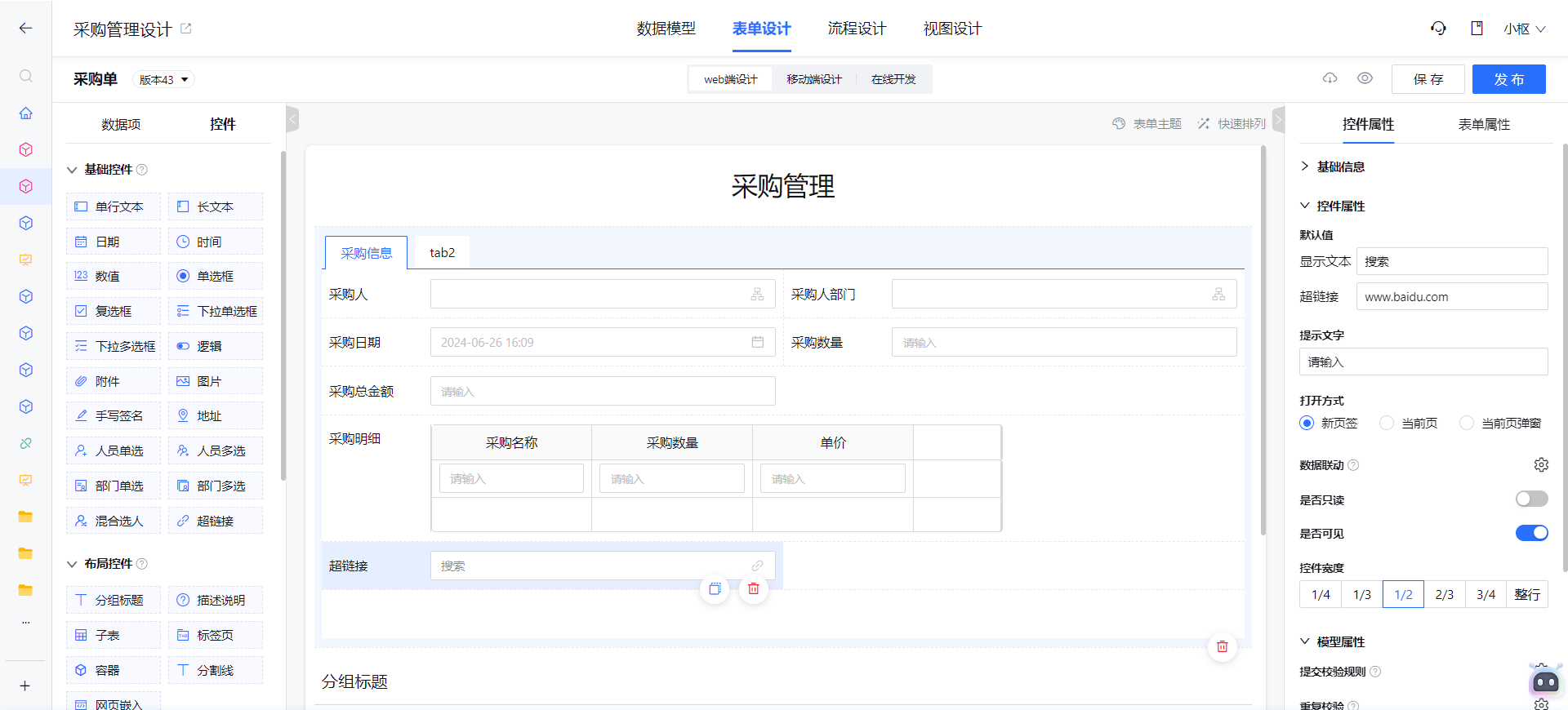Select the 单行文本 control

(x=114, y=206)
